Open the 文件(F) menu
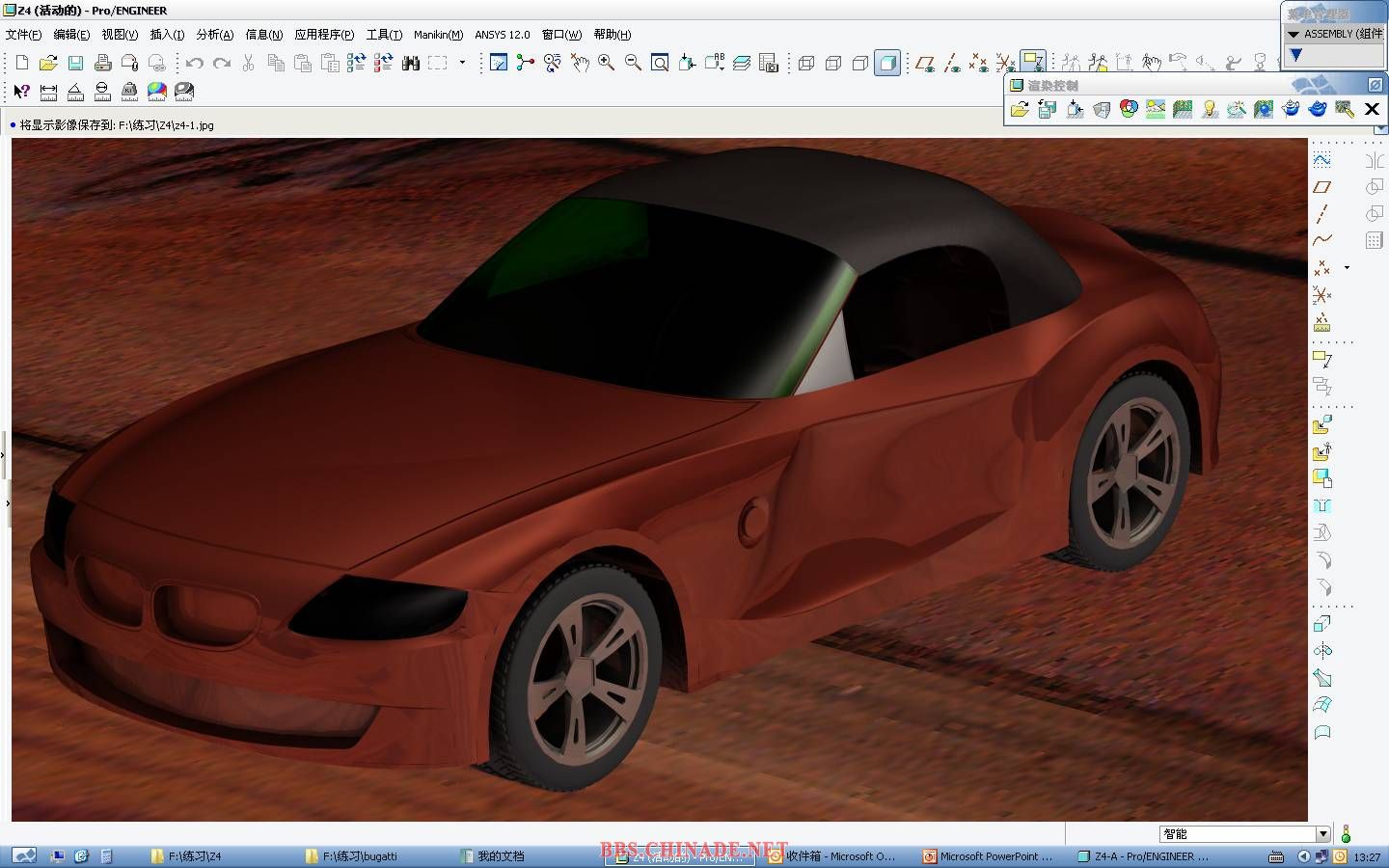The image size is (1389, 868). coord(23,35)
